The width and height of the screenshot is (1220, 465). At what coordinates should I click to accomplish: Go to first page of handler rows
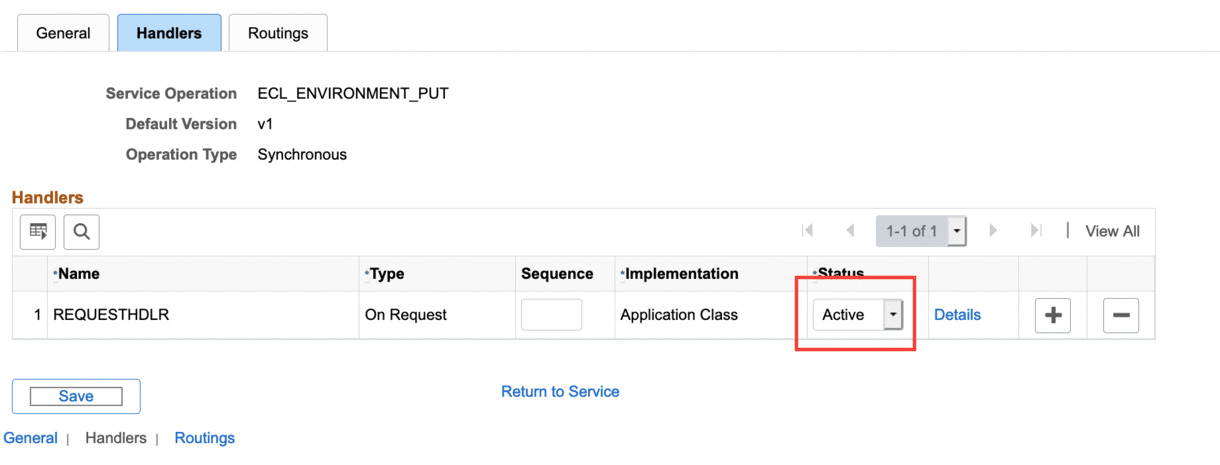(807, 231)
